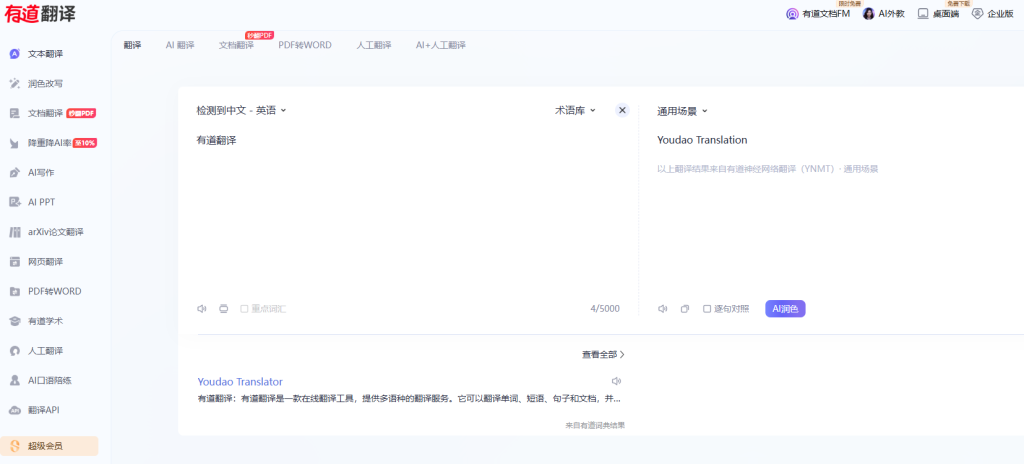1024x464 pixels.
Task: Open 润色改写 in the left sidebar
Action: (45, 84)
